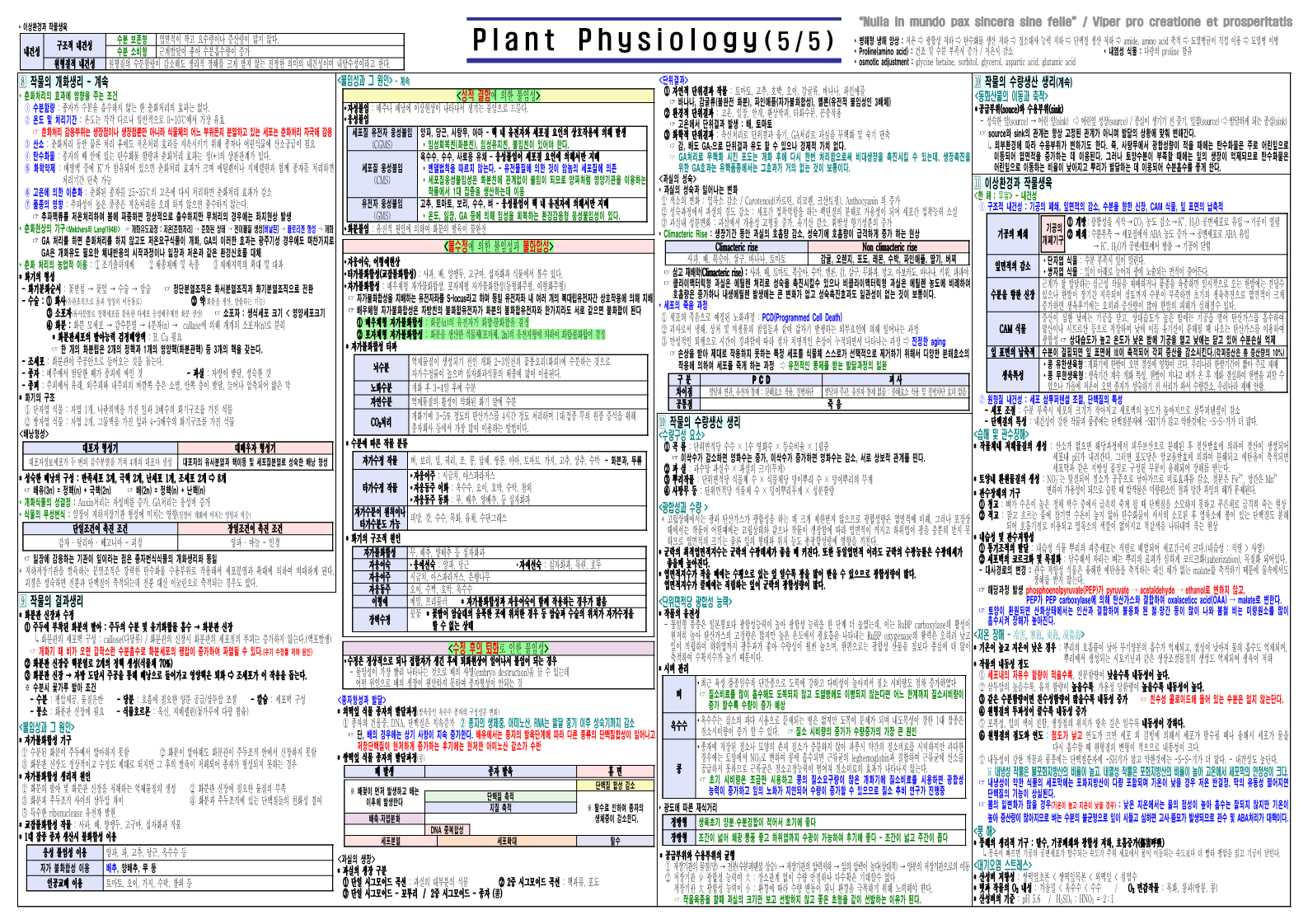Image resolution: width=1308 pixels, height=924 pixels.
Task: Click the '<단위결과>' section heading
Action: pyautogui.click(x=674, y=80)
